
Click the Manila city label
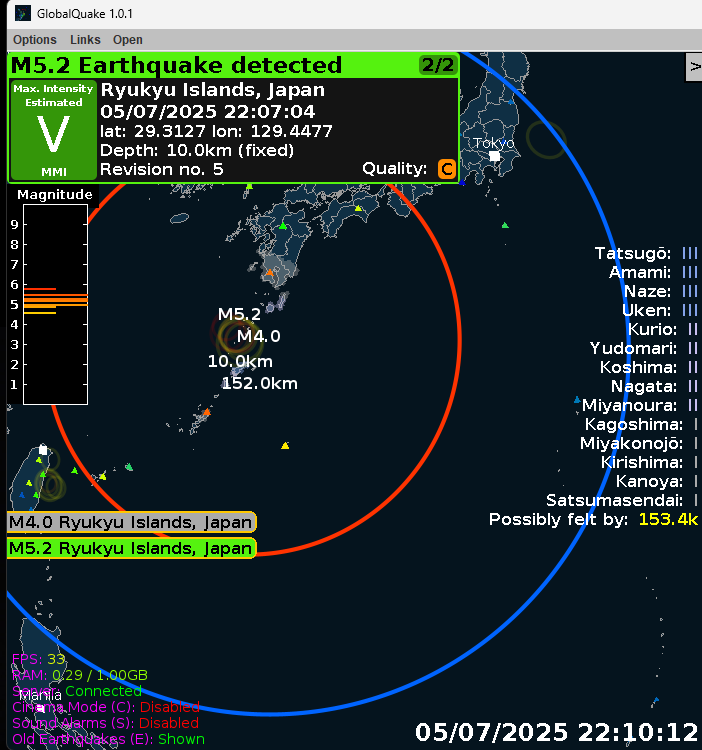40,695
